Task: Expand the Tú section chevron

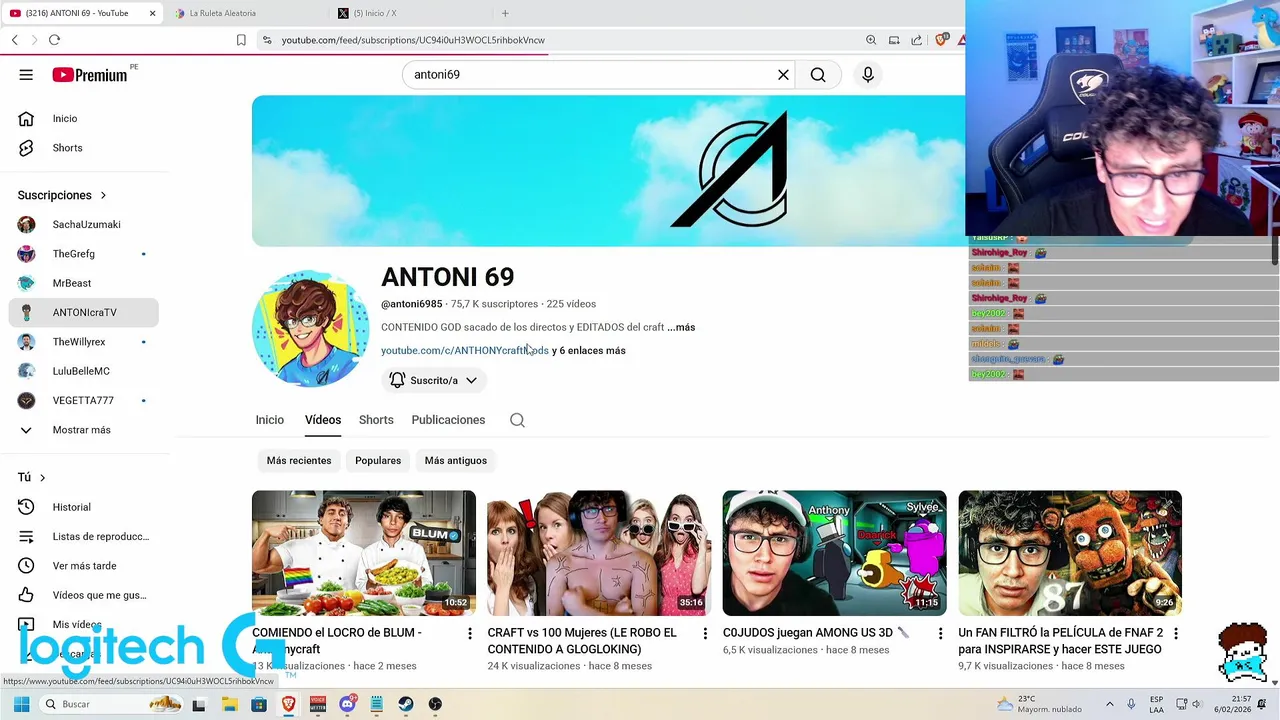Action: [x=42, y=478]
